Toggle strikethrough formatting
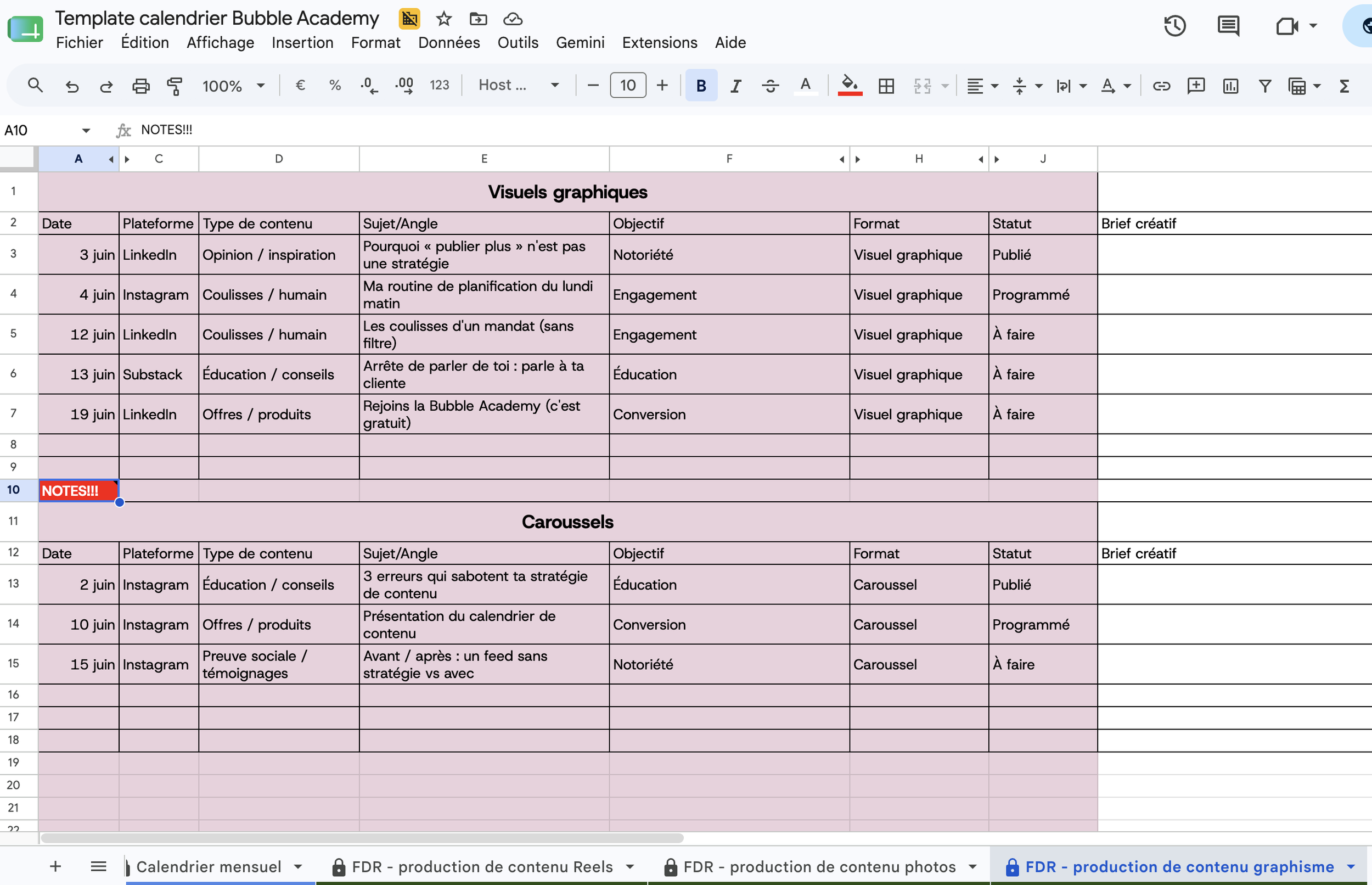Viewport: 1372px width, 885px height. click(770, 86)
